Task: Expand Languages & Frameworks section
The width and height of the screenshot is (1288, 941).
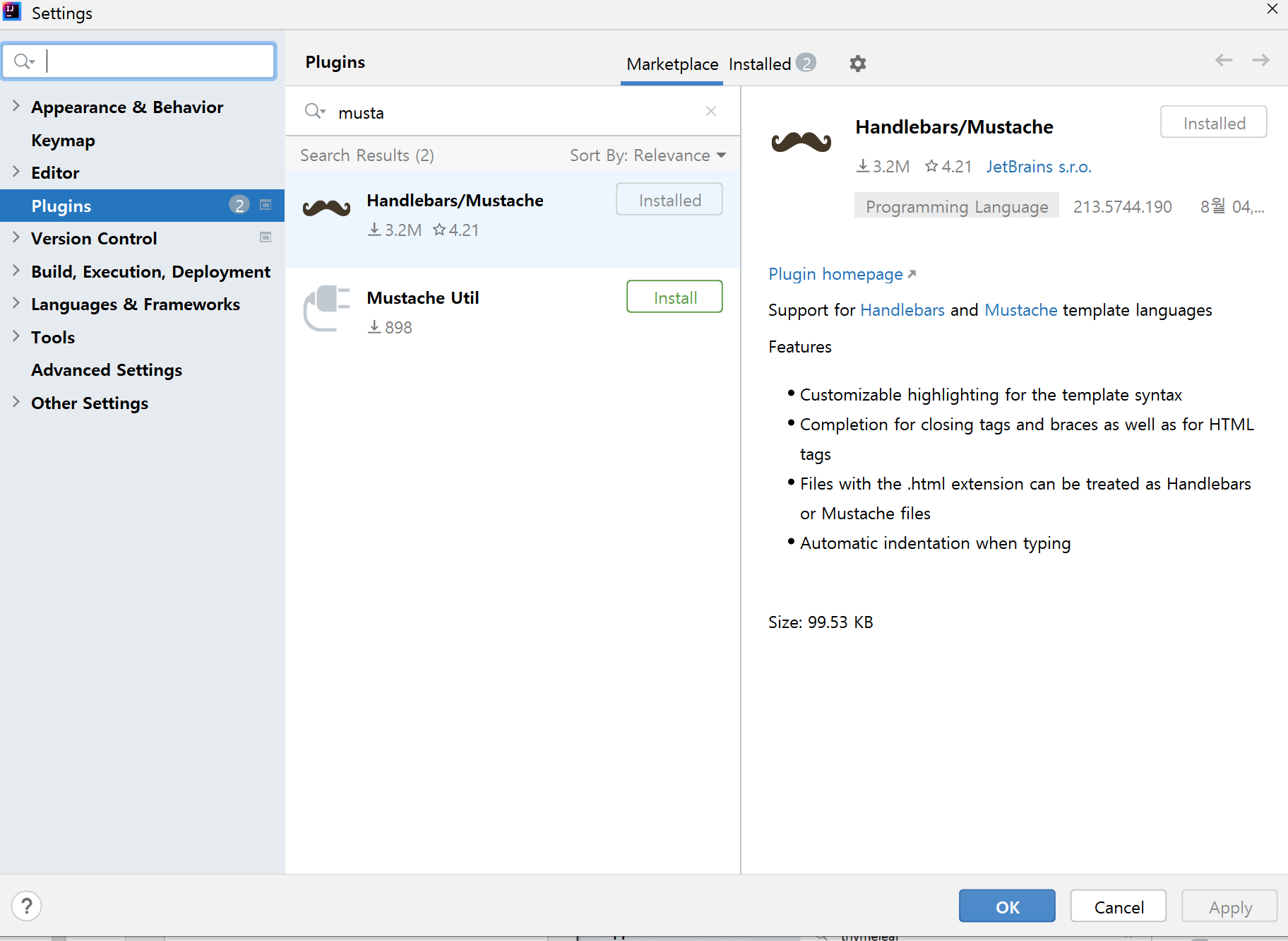Action: 16,303
